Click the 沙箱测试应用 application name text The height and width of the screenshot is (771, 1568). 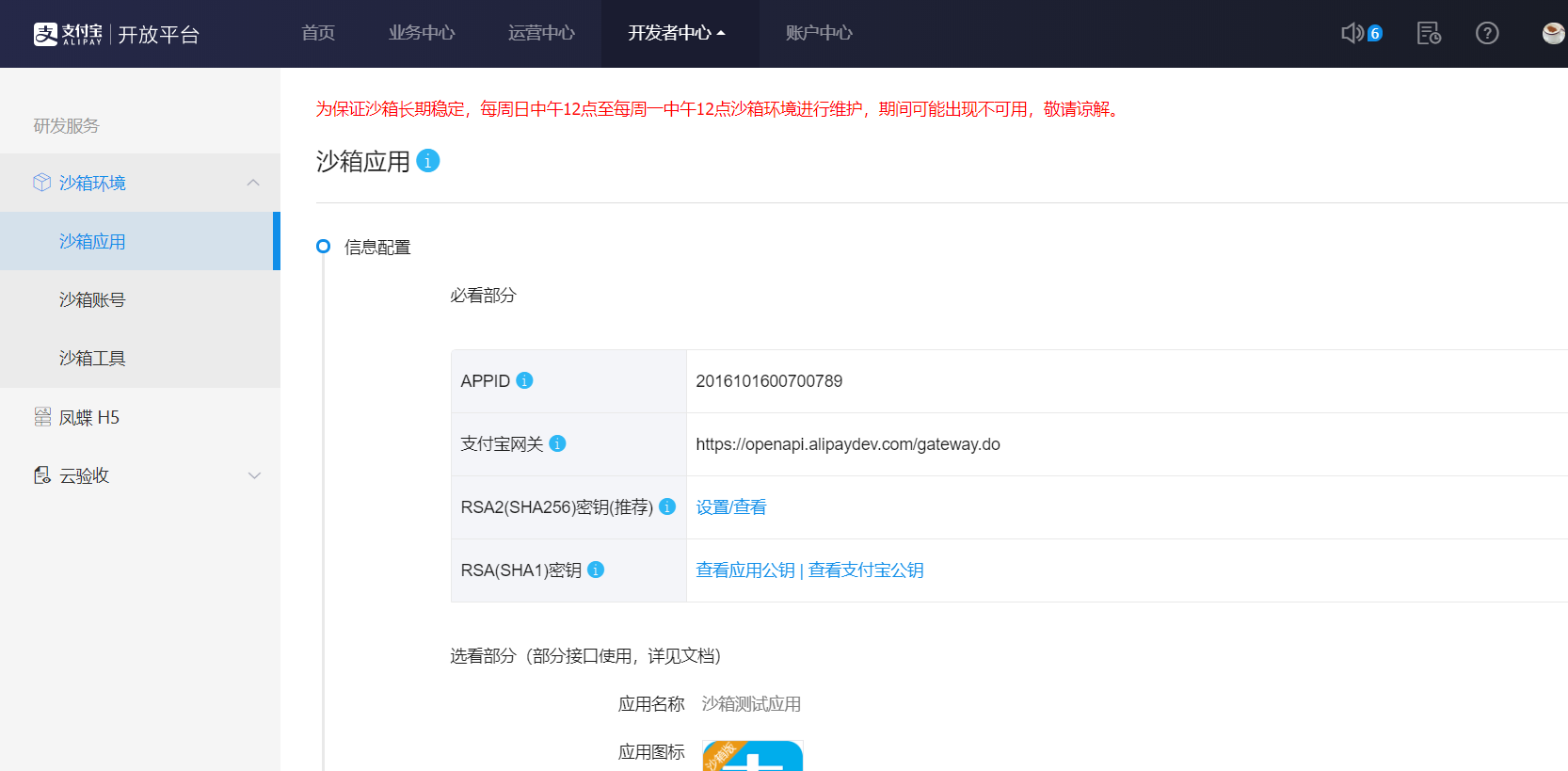coord(751,703)
